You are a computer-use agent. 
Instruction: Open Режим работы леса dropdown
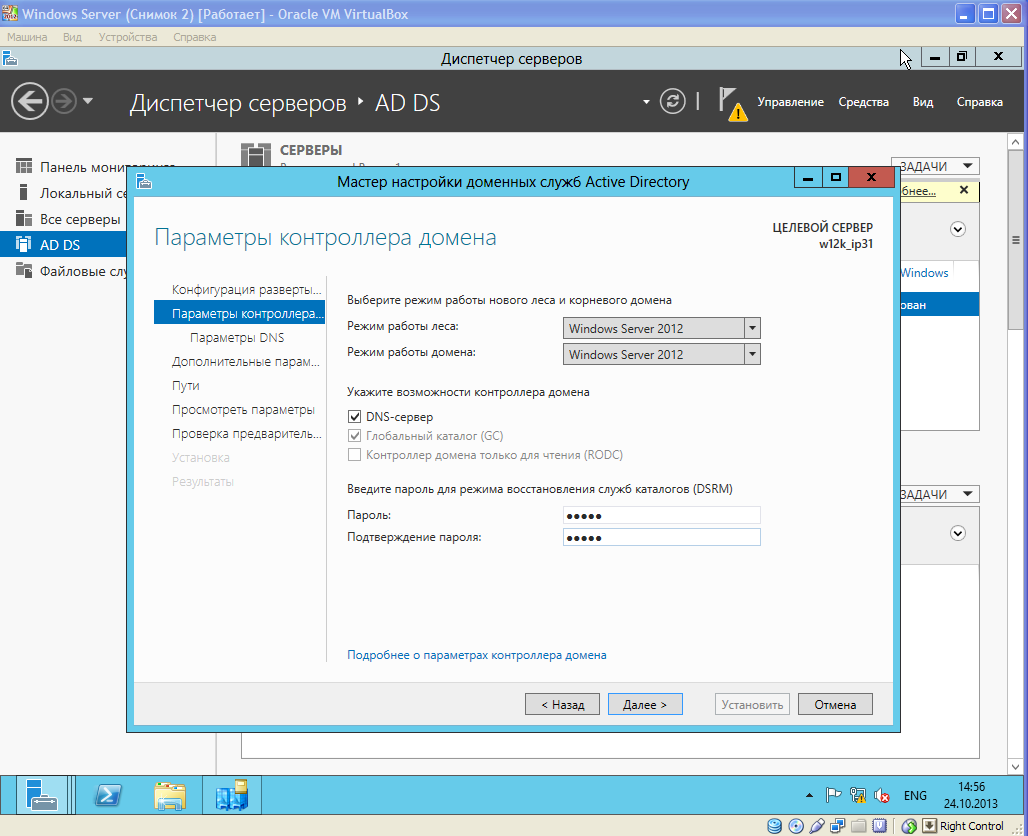[662, 328]
